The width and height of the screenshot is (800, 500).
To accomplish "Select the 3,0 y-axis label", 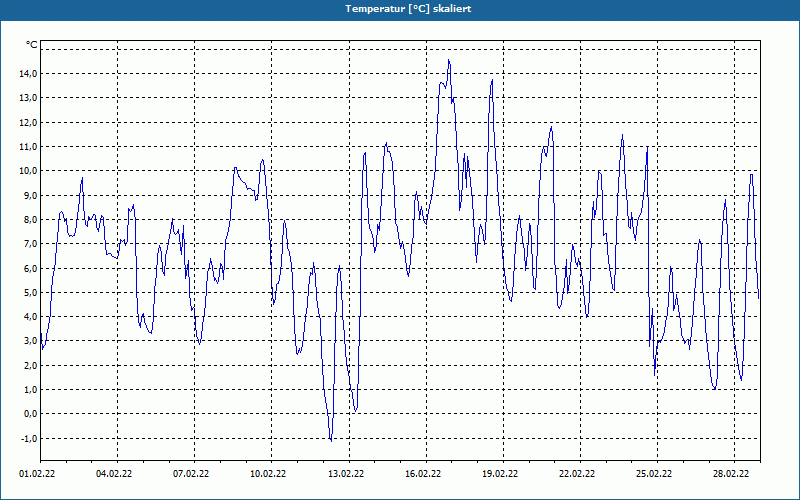I will [x=30, y=341].
